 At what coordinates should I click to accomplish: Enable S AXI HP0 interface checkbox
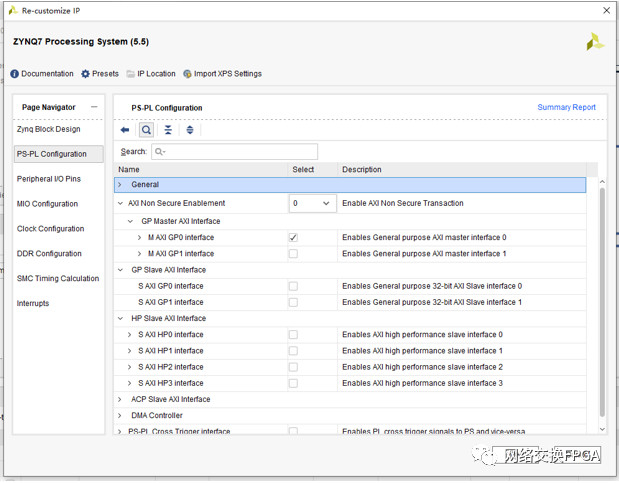tap(293, 335)
